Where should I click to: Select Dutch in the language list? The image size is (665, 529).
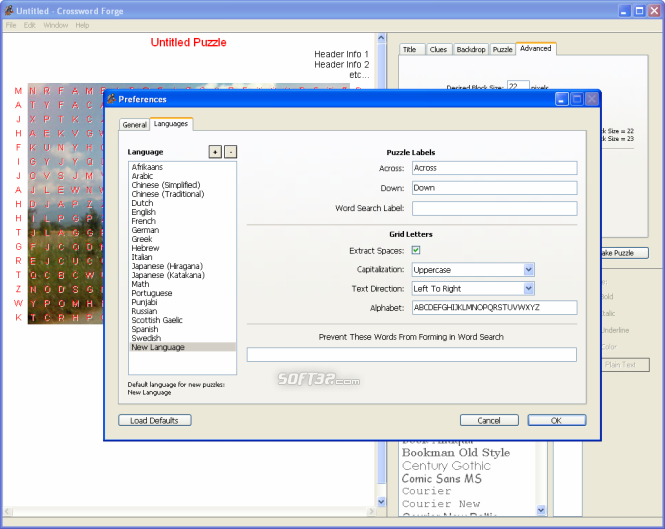point(182,203)
